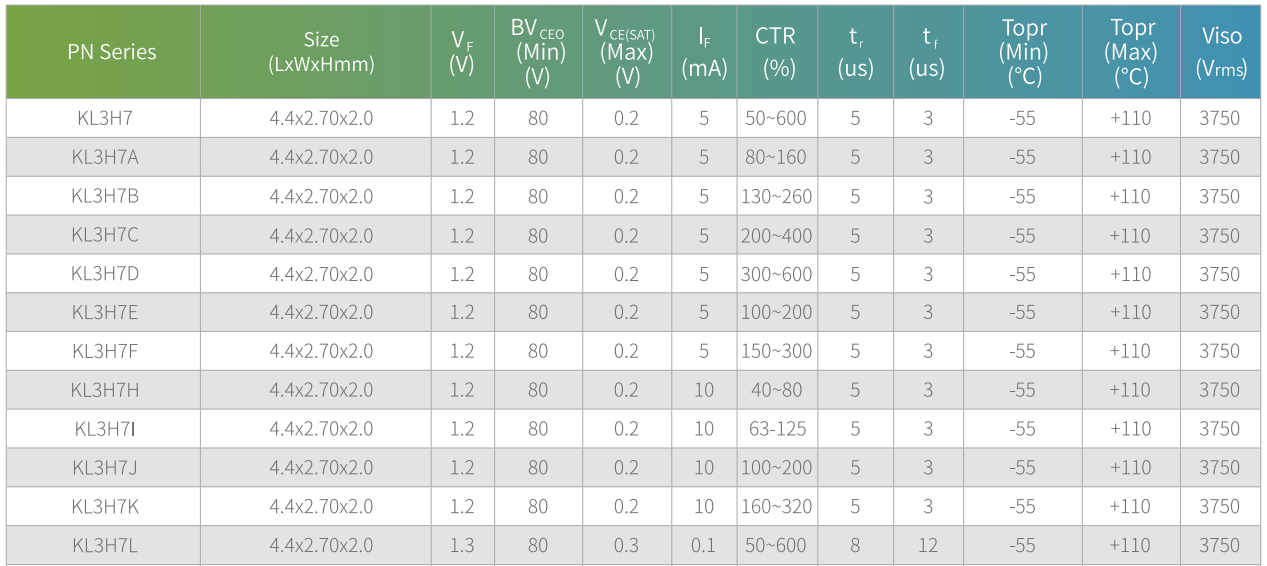Click the 160~320 CTR value
The width and height of the screenshot is (1267, 566).
point(776,507)
